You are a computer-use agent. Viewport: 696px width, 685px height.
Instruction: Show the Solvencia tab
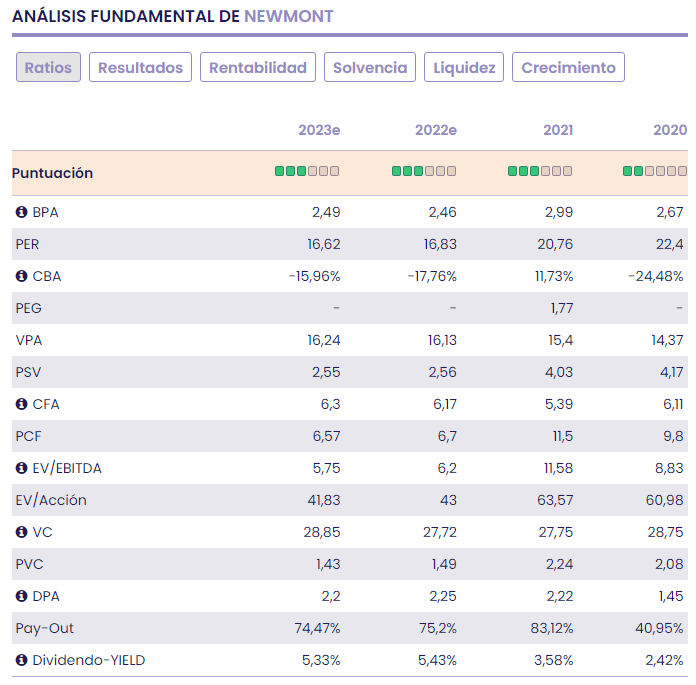[x=370, y=68]
